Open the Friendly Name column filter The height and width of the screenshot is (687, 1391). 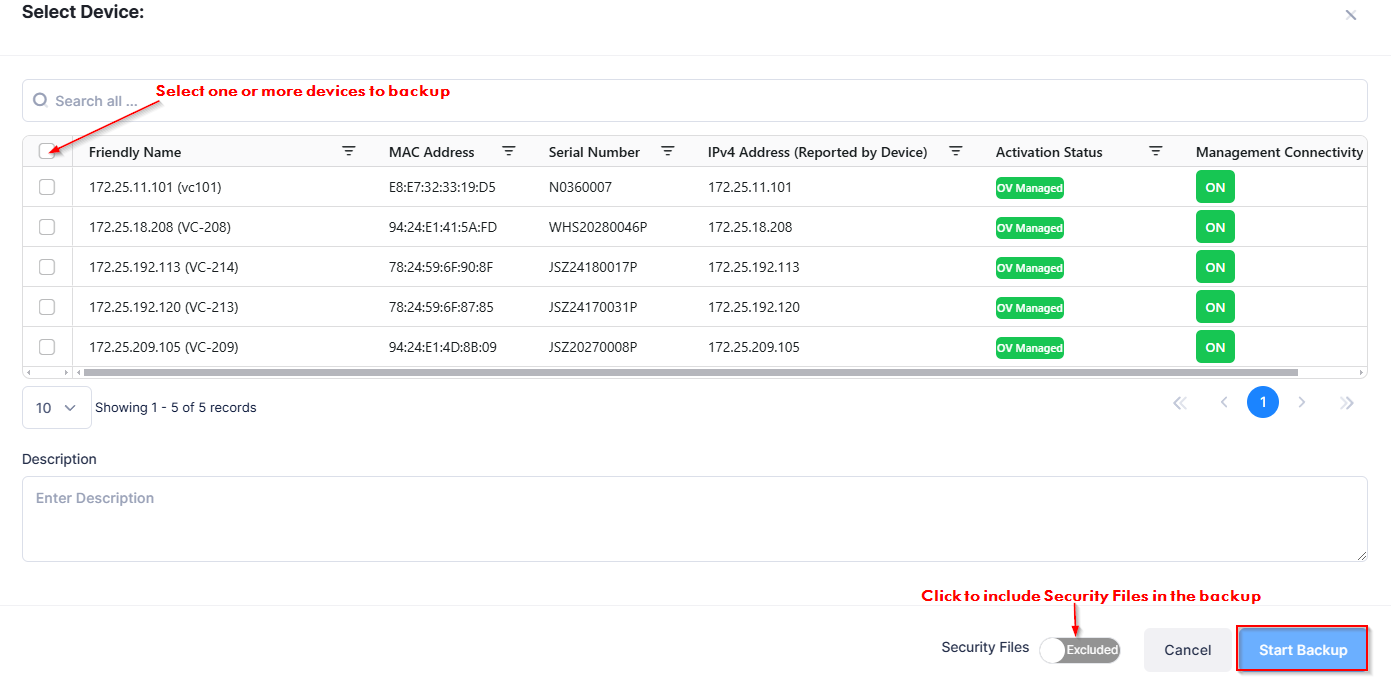[x=349, y=151]
